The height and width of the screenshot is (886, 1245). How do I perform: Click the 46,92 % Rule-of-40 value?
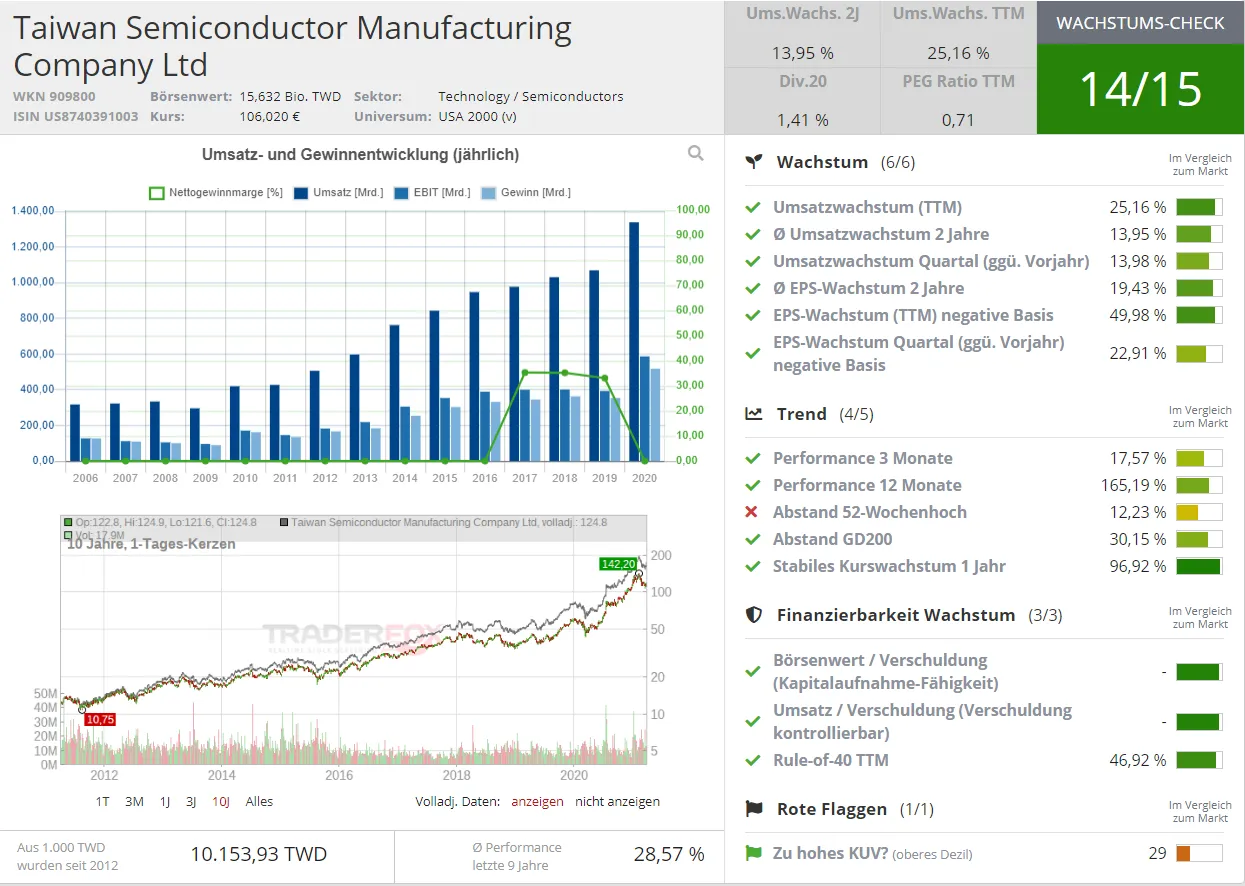[x=1138, y=760]
